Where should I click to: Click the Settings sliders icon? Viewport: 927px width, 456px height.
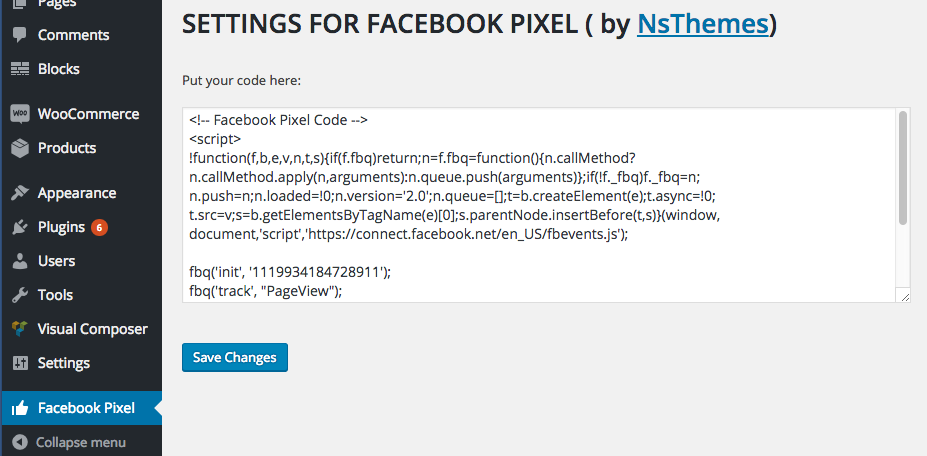tap(20, 363)
